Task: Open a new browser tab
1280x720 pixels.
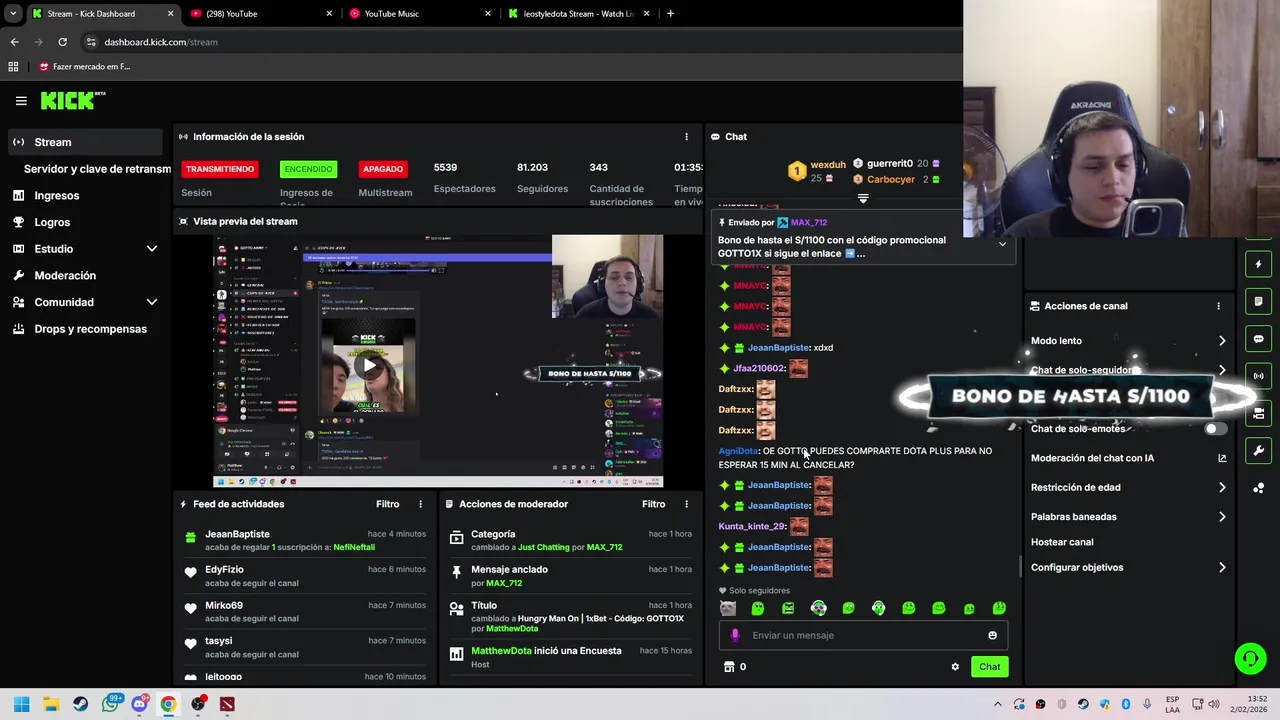Action: click(x=670, y=14)
